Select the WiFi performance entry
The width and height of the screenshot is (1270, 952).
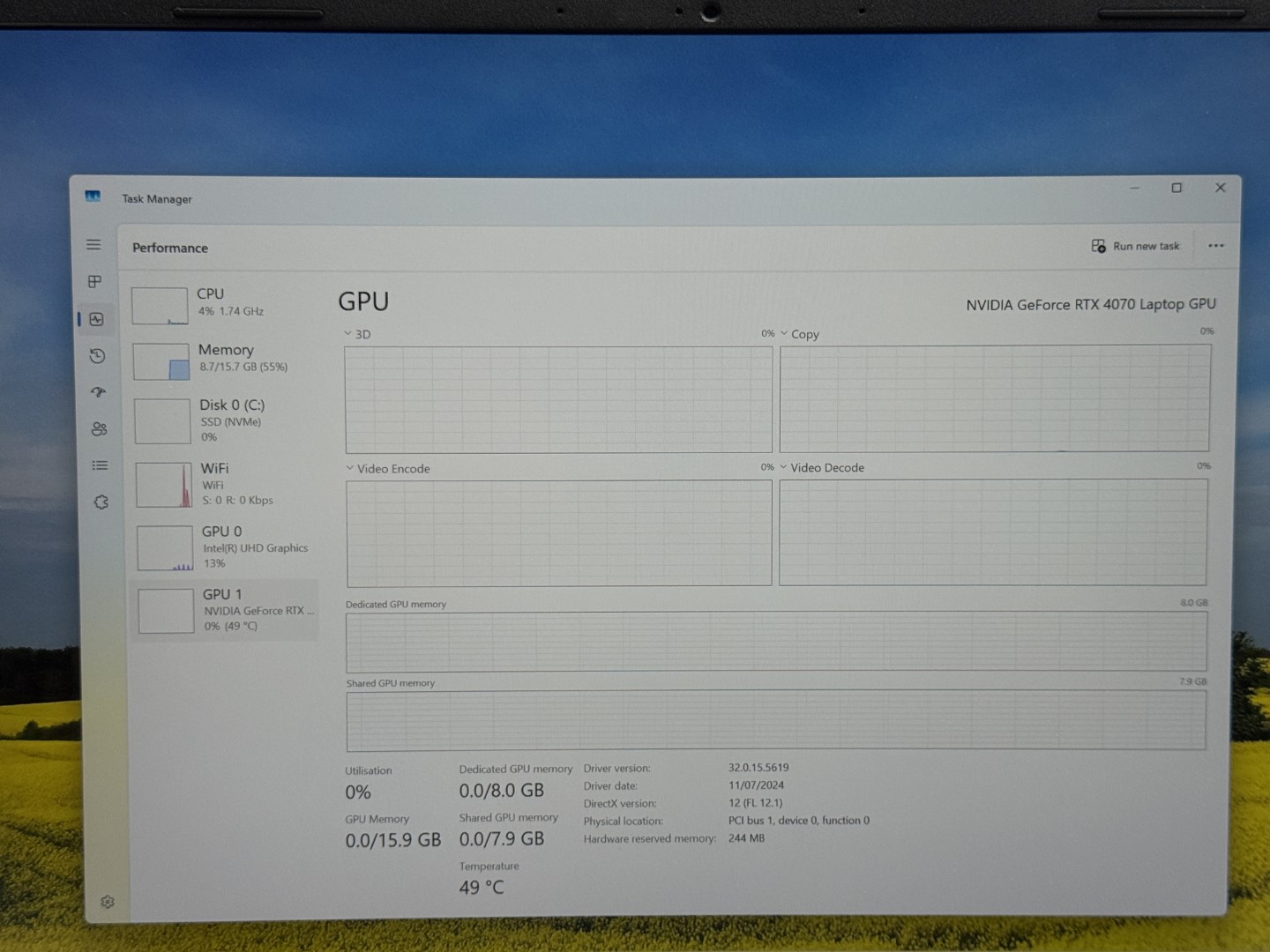tap(224, 484)
